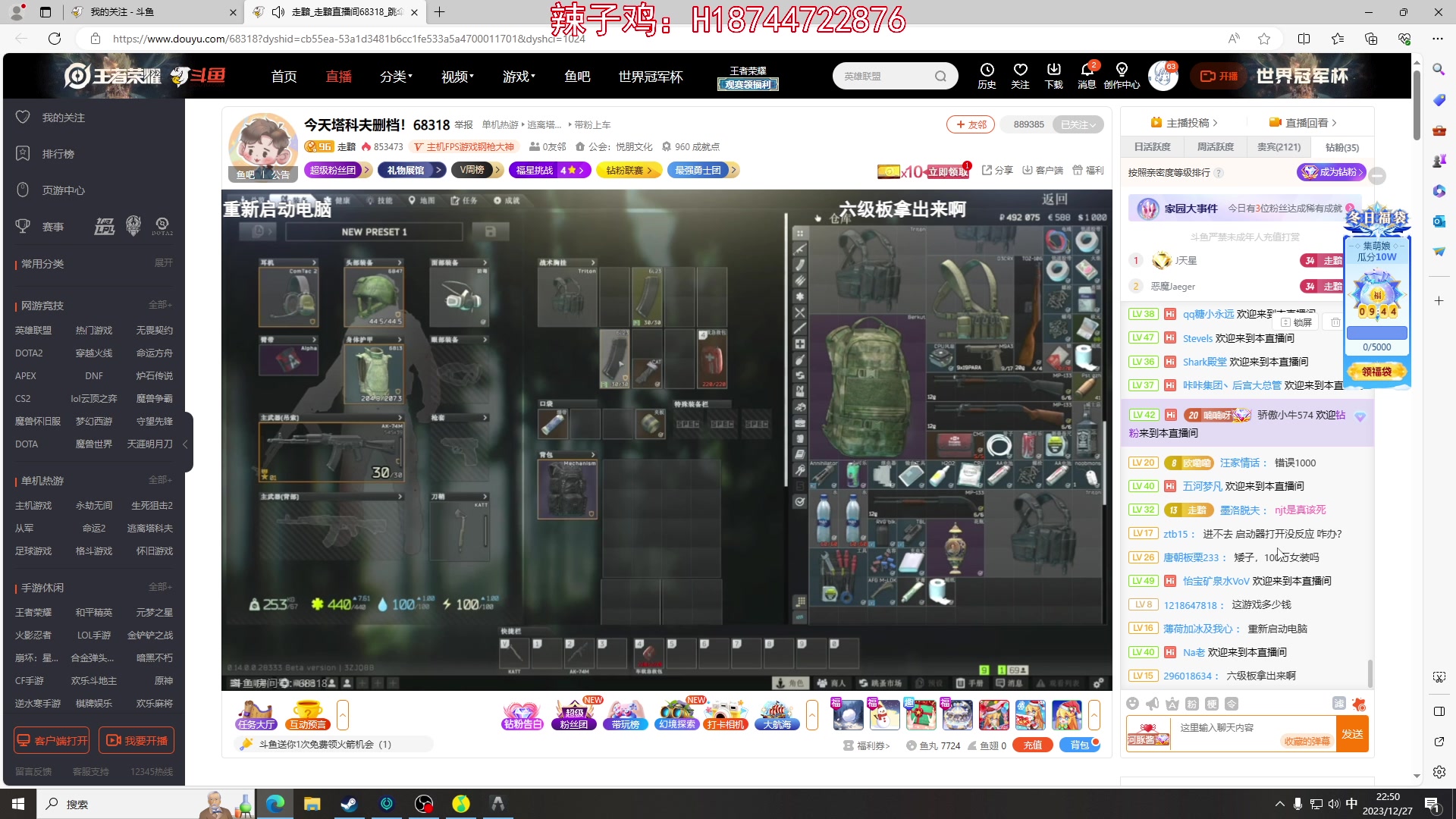Image resolution: width=1456 pixels, height=819 pixels.
Task: Expand the 分类 dropdown in top nav
Action: point(396,77)
